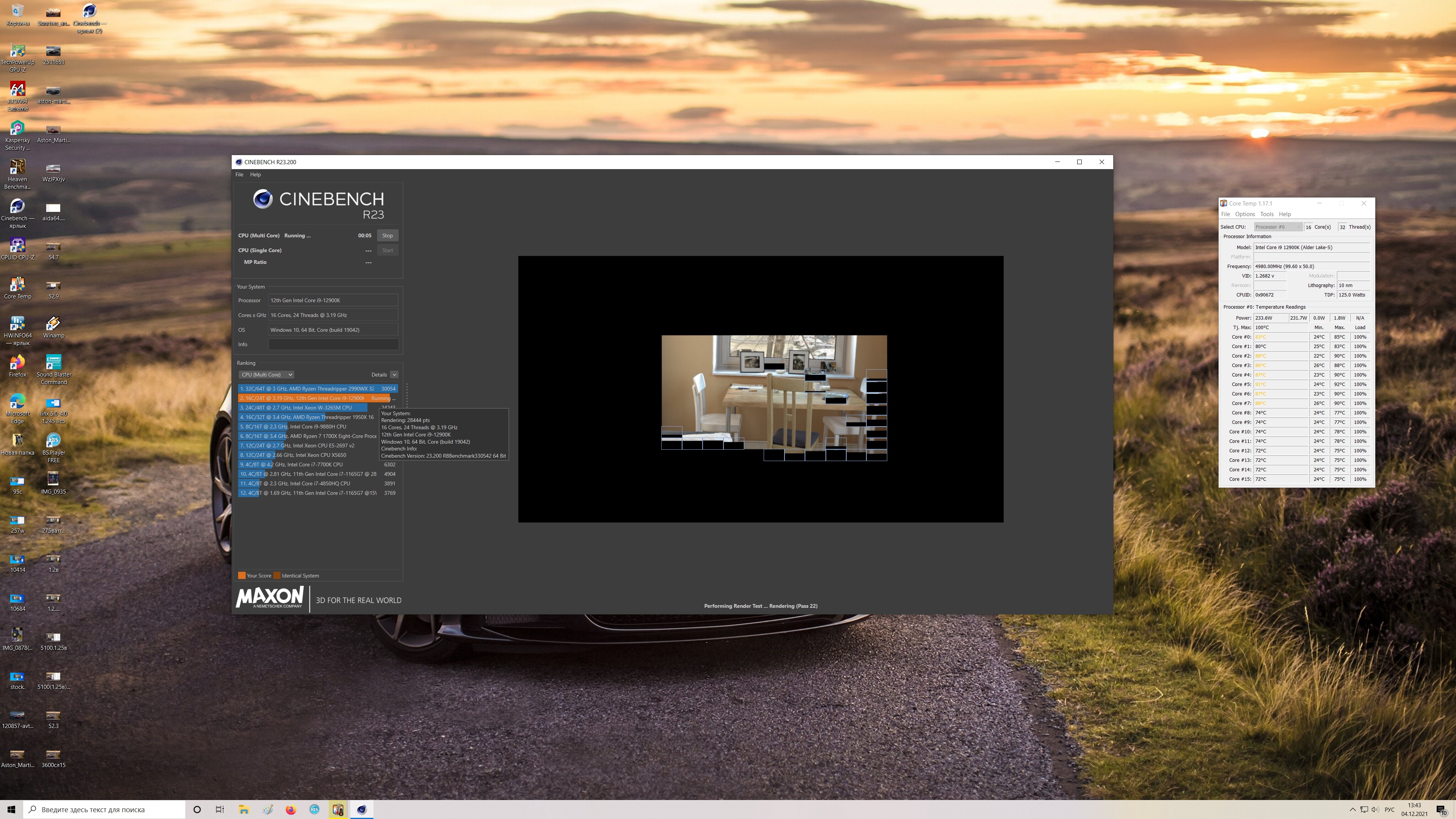Click the Info input field in Your System

[x=333, y=344]
